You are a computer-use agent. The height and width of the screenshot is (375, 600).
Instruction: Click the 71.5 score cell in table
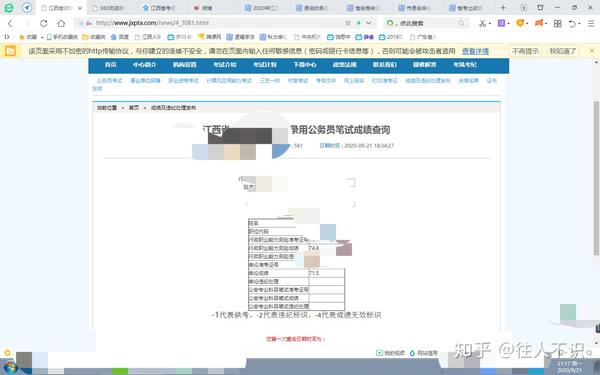pyautogui.click(x=326, y=273)
